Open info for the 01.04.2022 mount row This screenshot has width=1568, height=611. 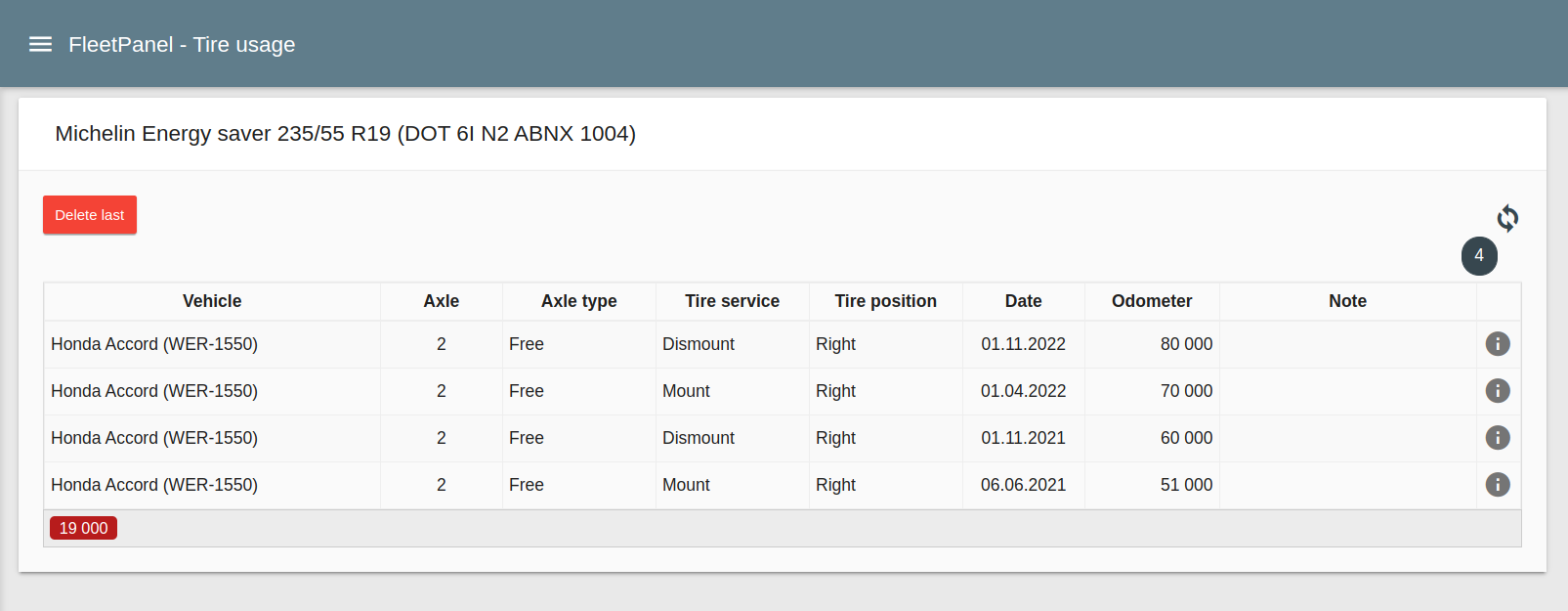click(x=1497, y=391)
